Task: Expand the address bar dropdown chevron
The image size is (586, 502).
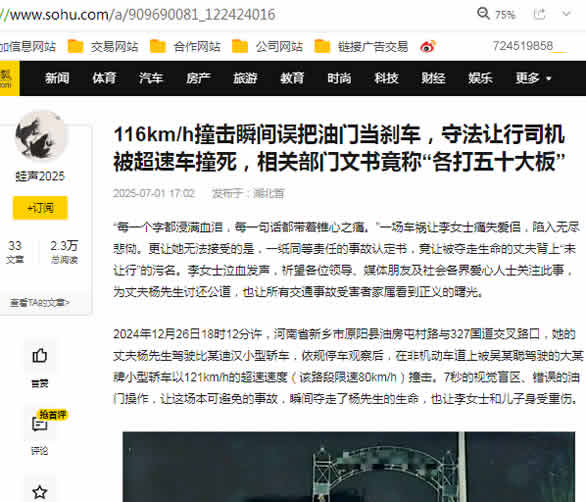Action: (x=567, y=14)
